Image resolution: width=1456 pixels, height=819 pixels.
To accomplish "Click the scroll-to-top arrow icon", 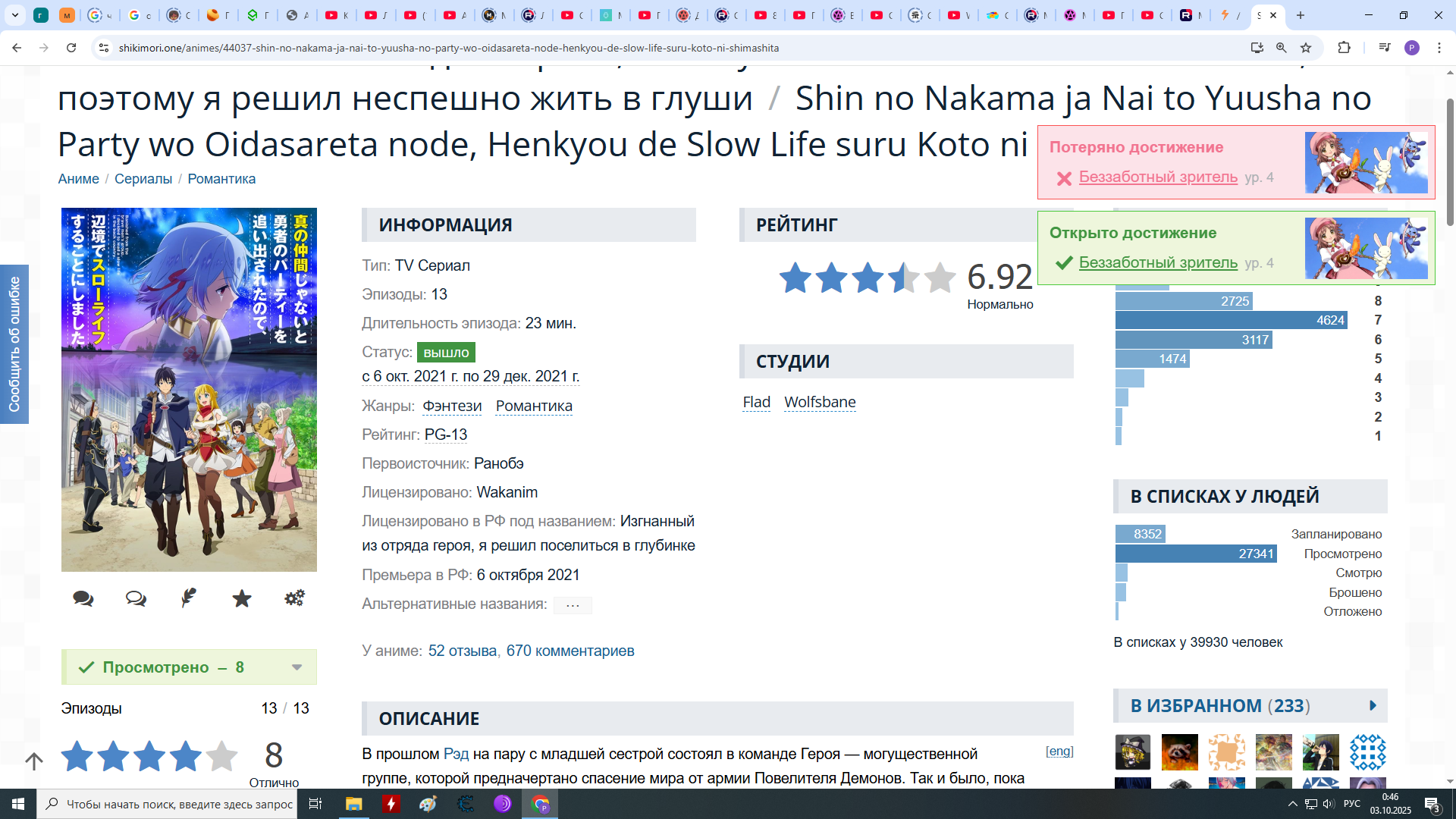I will click(34, 761).
